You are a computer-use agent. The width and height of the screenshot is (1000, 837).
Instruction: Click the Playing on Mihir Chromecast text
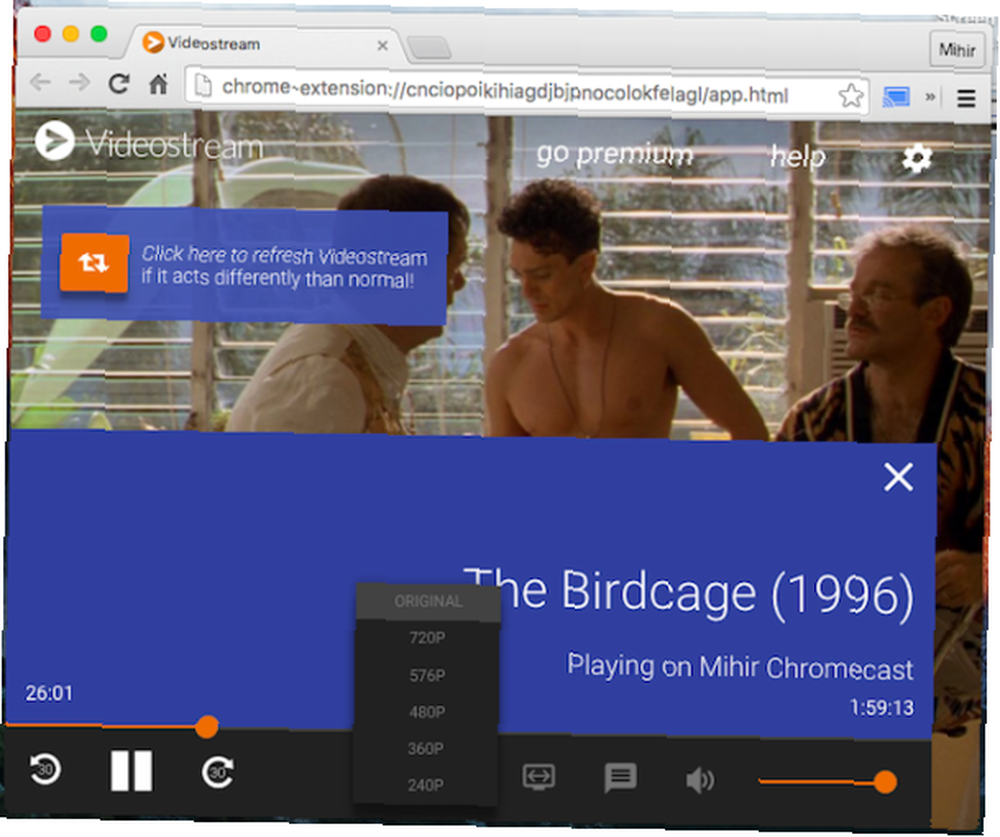740,667
